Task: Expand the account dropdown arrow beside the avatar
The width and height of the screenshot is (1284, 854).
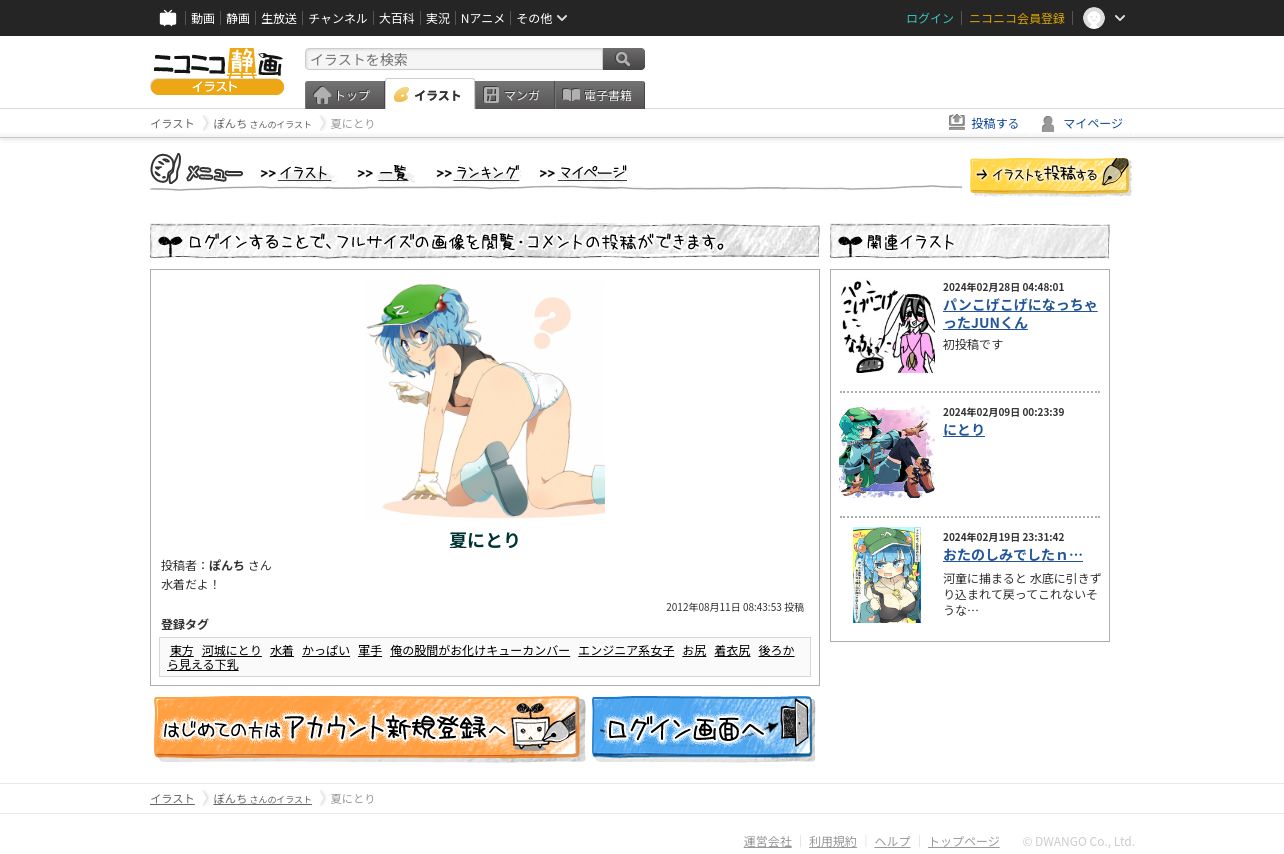Action: click(1120, 18)
